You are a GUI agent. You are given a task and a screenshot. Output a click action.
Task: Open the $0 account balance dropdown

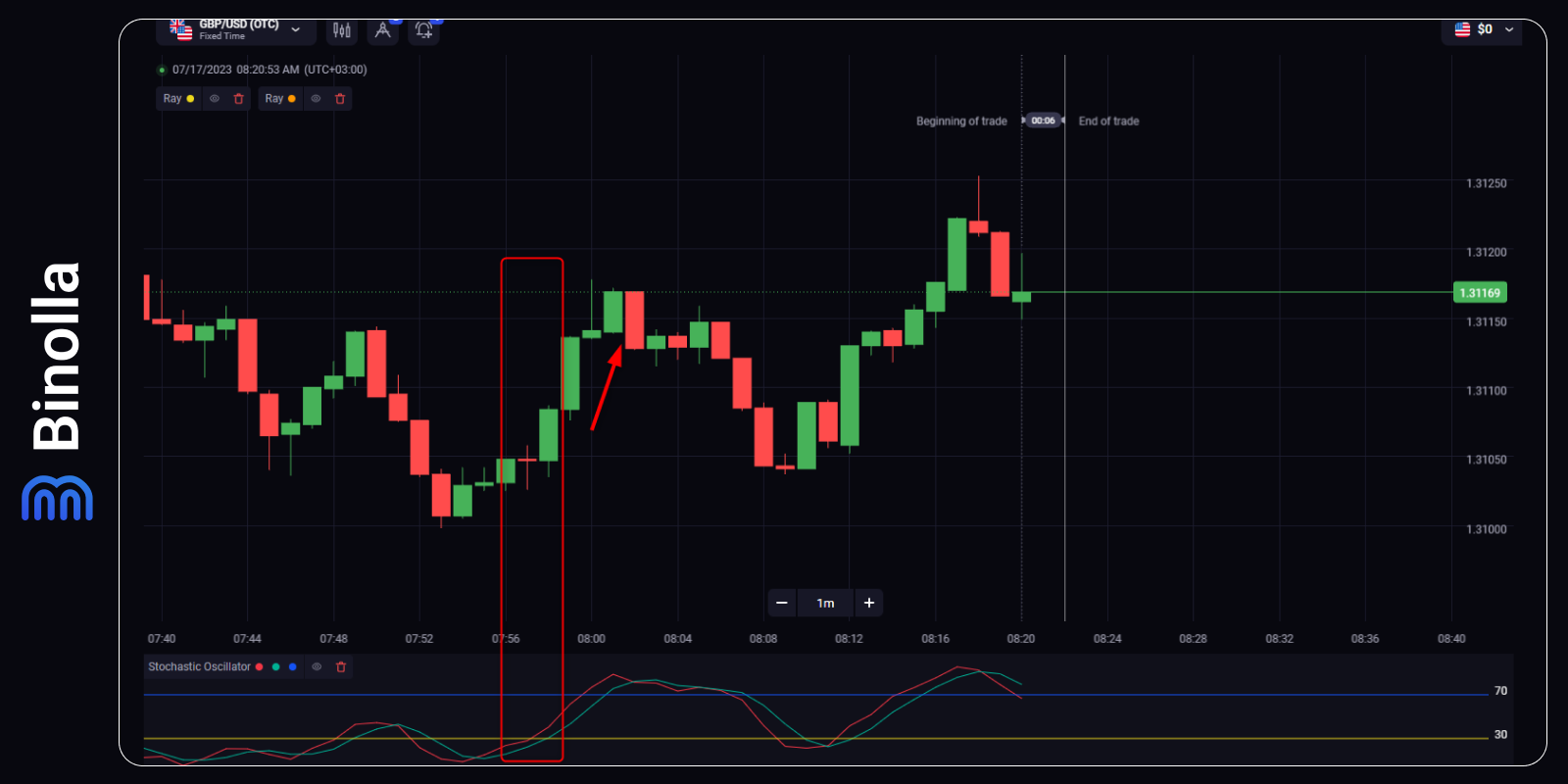tap(1485, 29)
